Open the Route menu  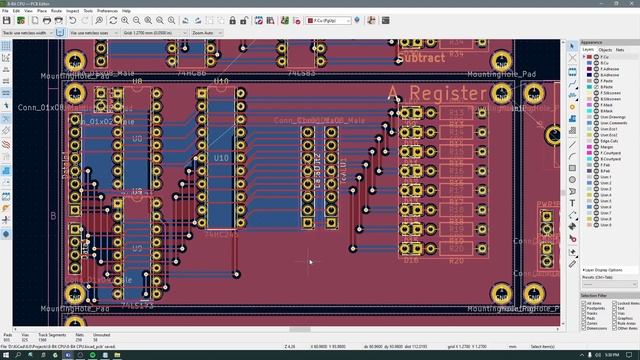56,11
